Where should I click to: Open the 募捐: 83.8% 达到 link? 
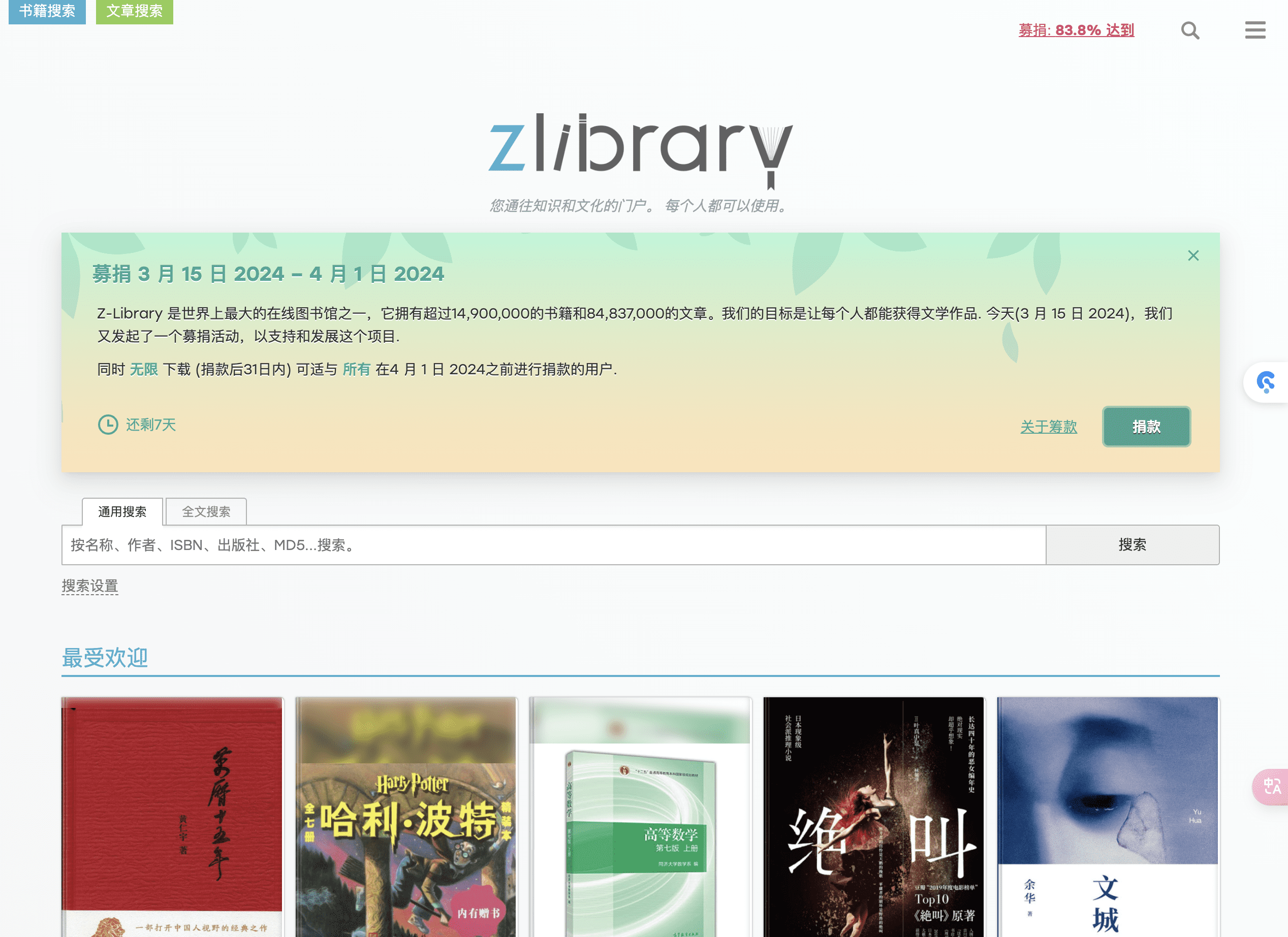pyautogui.click(x=1076, y=30)
